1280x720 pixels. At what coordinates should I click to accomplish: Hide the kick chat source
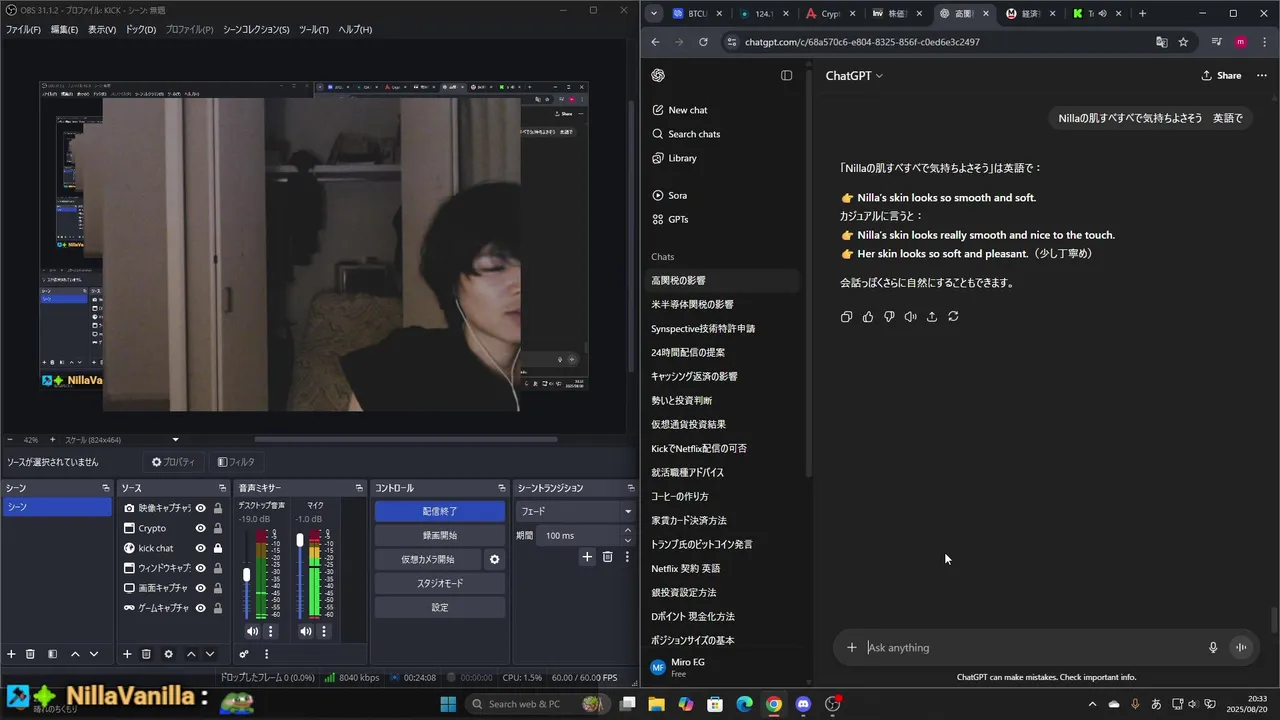click(x=200, y=548)
